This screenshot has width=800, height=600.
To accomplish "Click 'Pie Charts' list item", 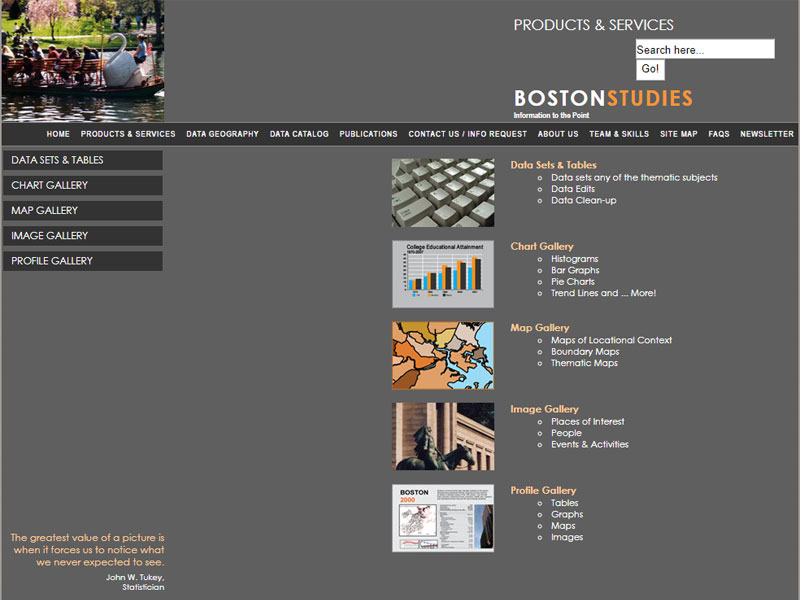I will (x=572, y=282).
